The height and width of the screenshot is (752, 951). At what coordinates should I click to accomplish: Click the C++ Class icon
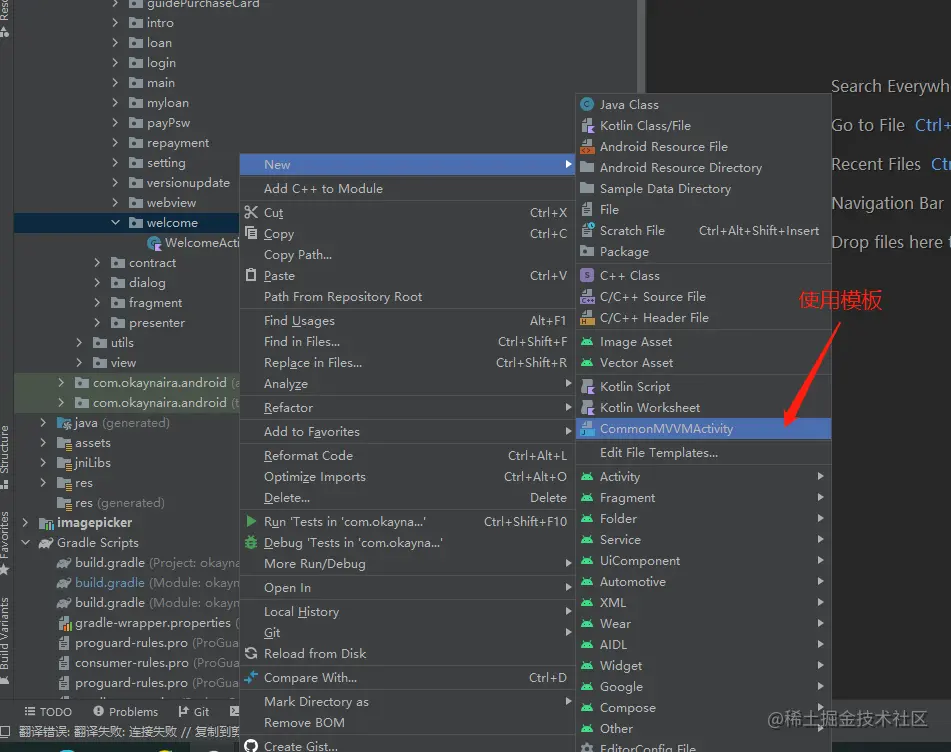click(x=586, y=275)
